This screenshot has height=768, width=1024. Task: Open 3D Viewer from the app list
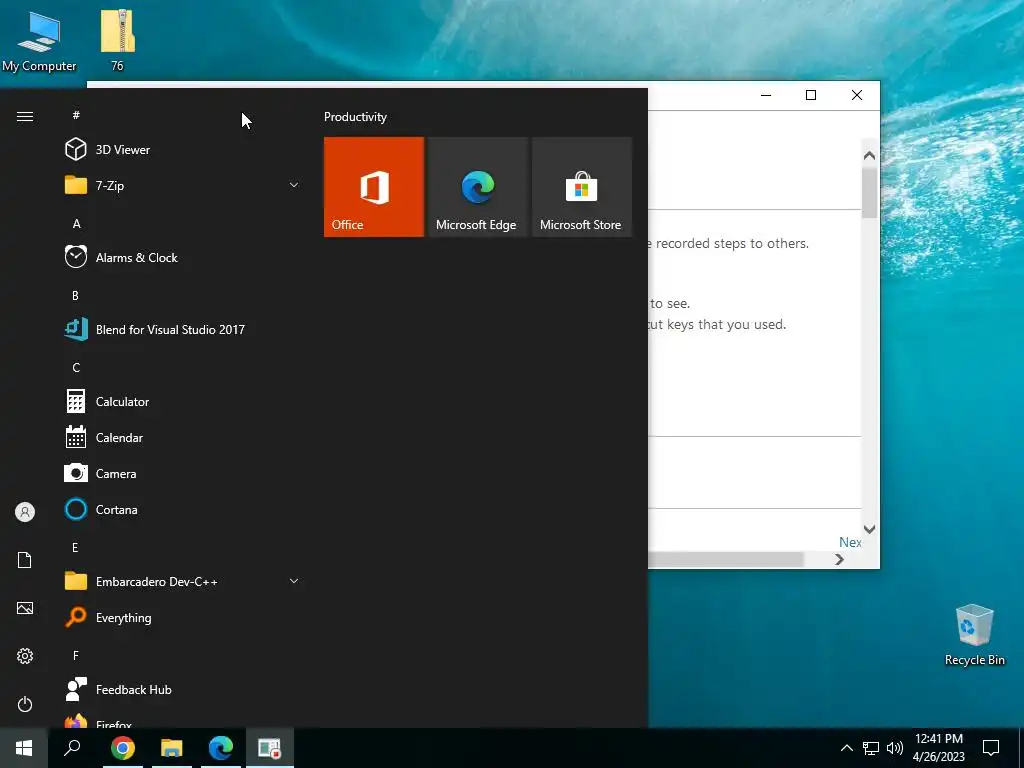(x=183, y=150)
